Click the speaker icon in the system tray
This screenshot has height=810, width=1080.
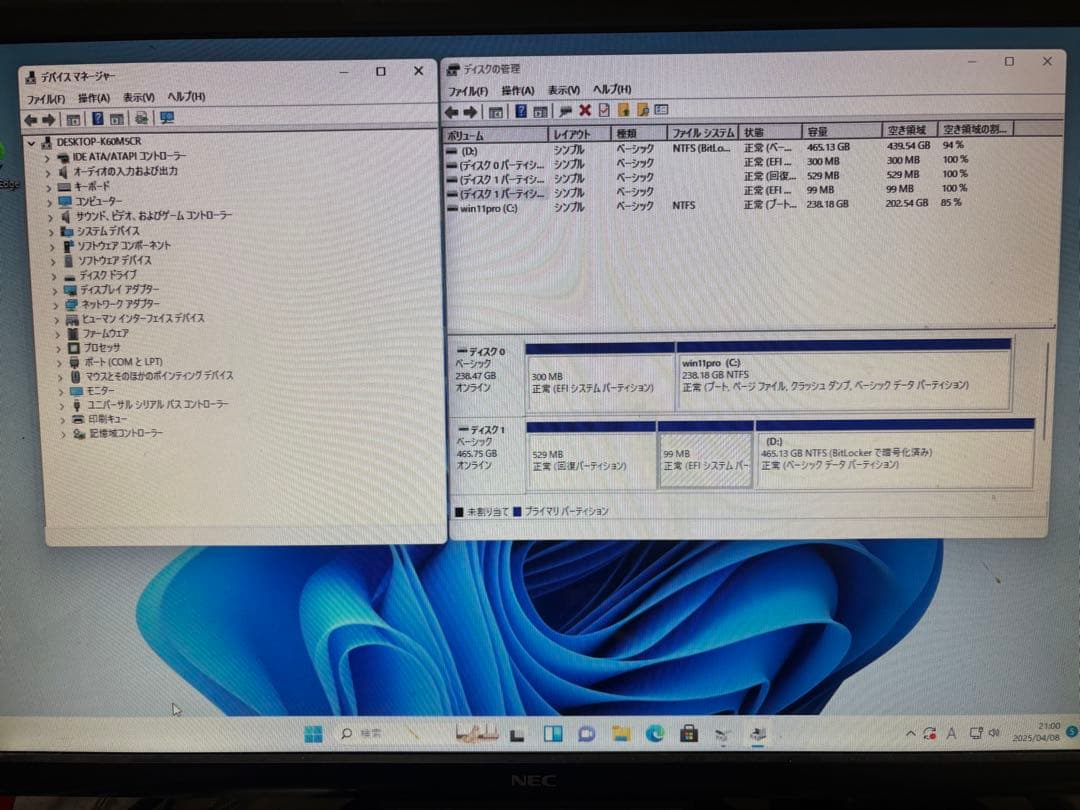[994, 733]
